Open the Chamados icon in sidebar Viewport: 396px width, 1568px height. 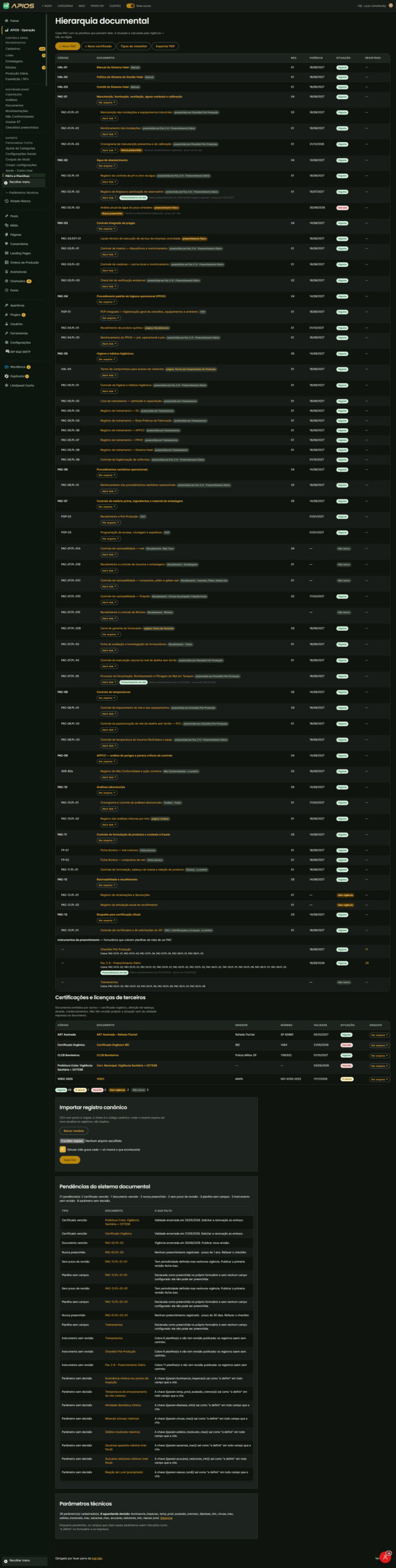(x=6, y=281)
